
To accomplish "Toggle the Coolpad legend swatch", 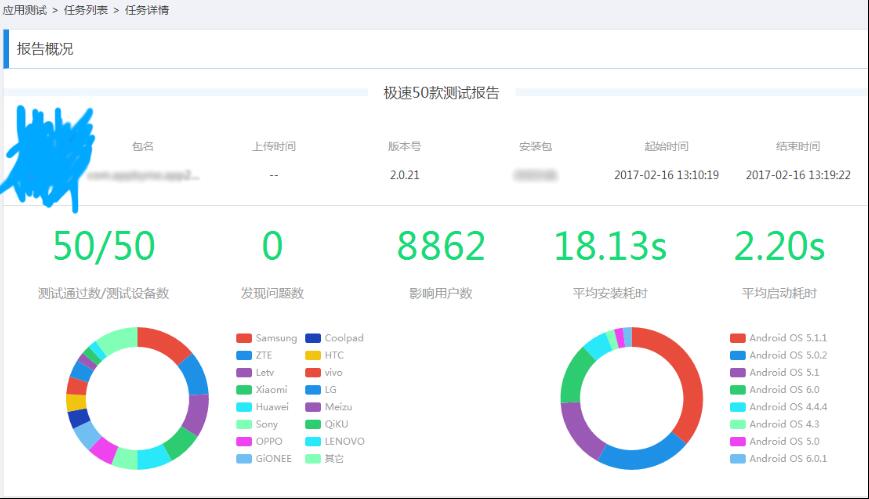I will click(x=313, y=338).
